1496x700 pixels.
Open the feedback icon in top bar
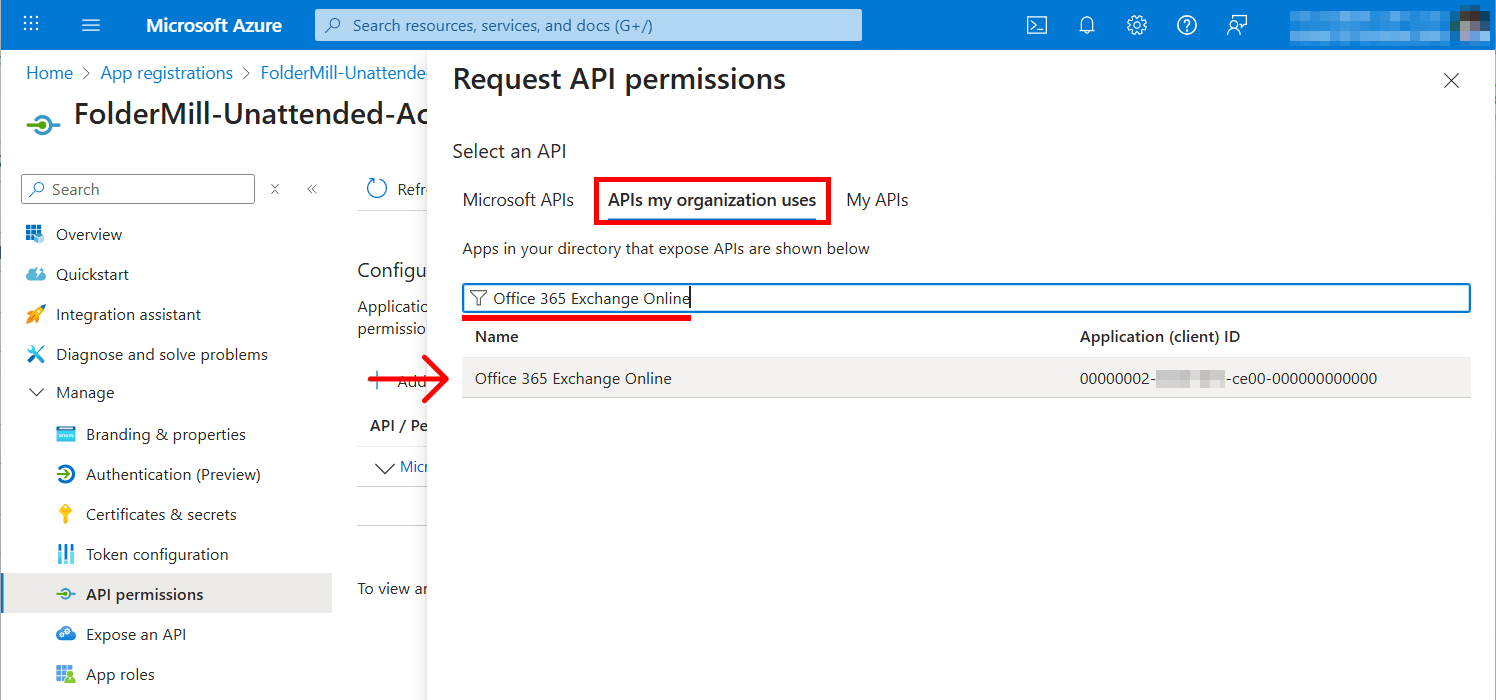(1237, 25)
